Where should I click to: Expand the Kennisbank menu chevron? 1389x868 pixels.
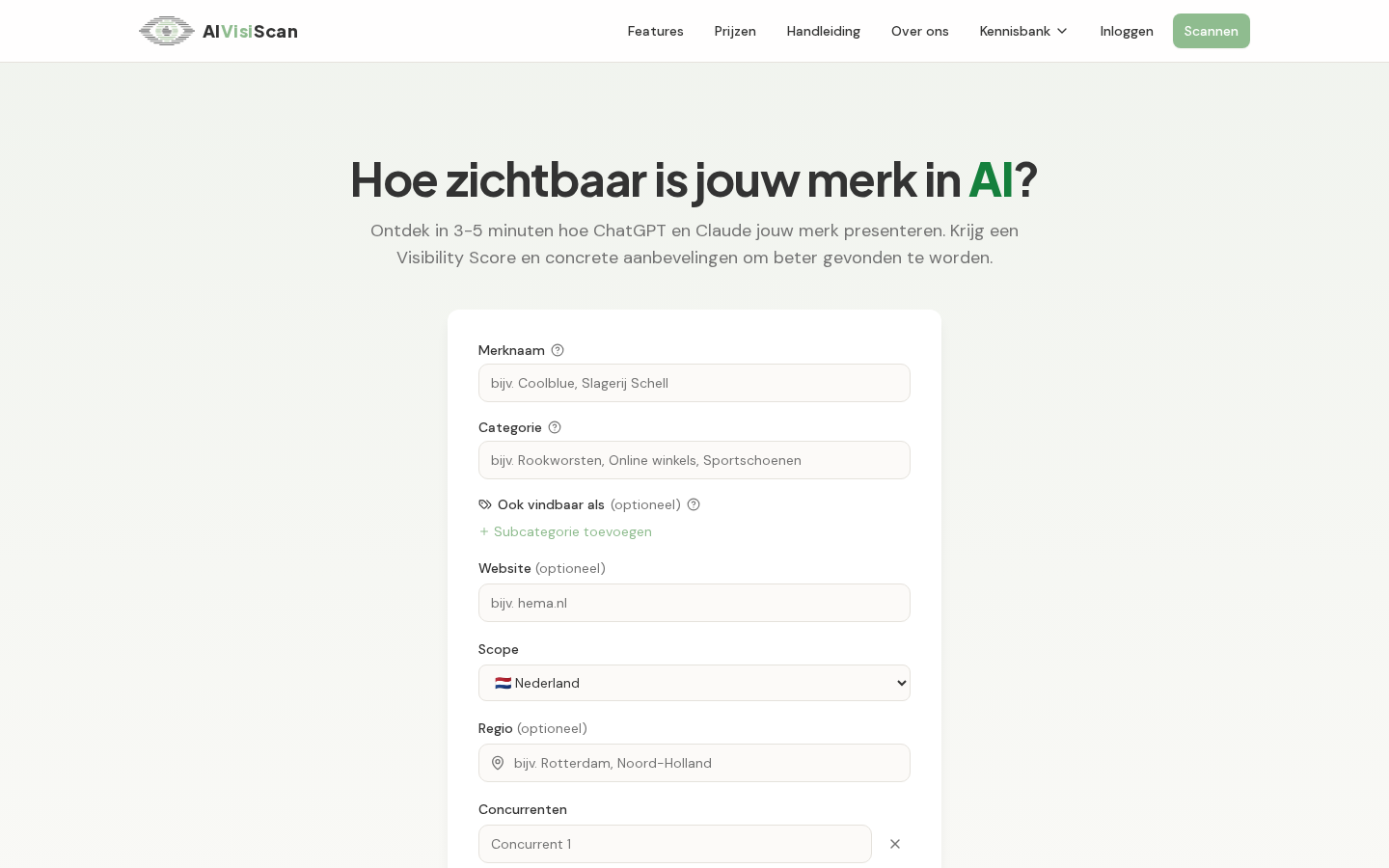click(1062, 31)
